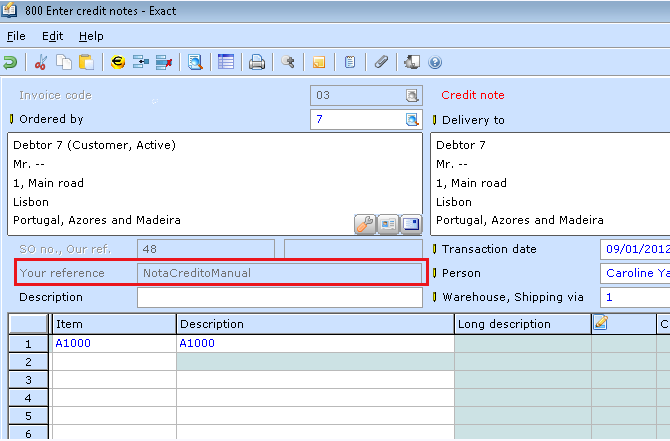Click the blue table list icon
This screenshot has height=441, width=670.
(x=226, y=62)
